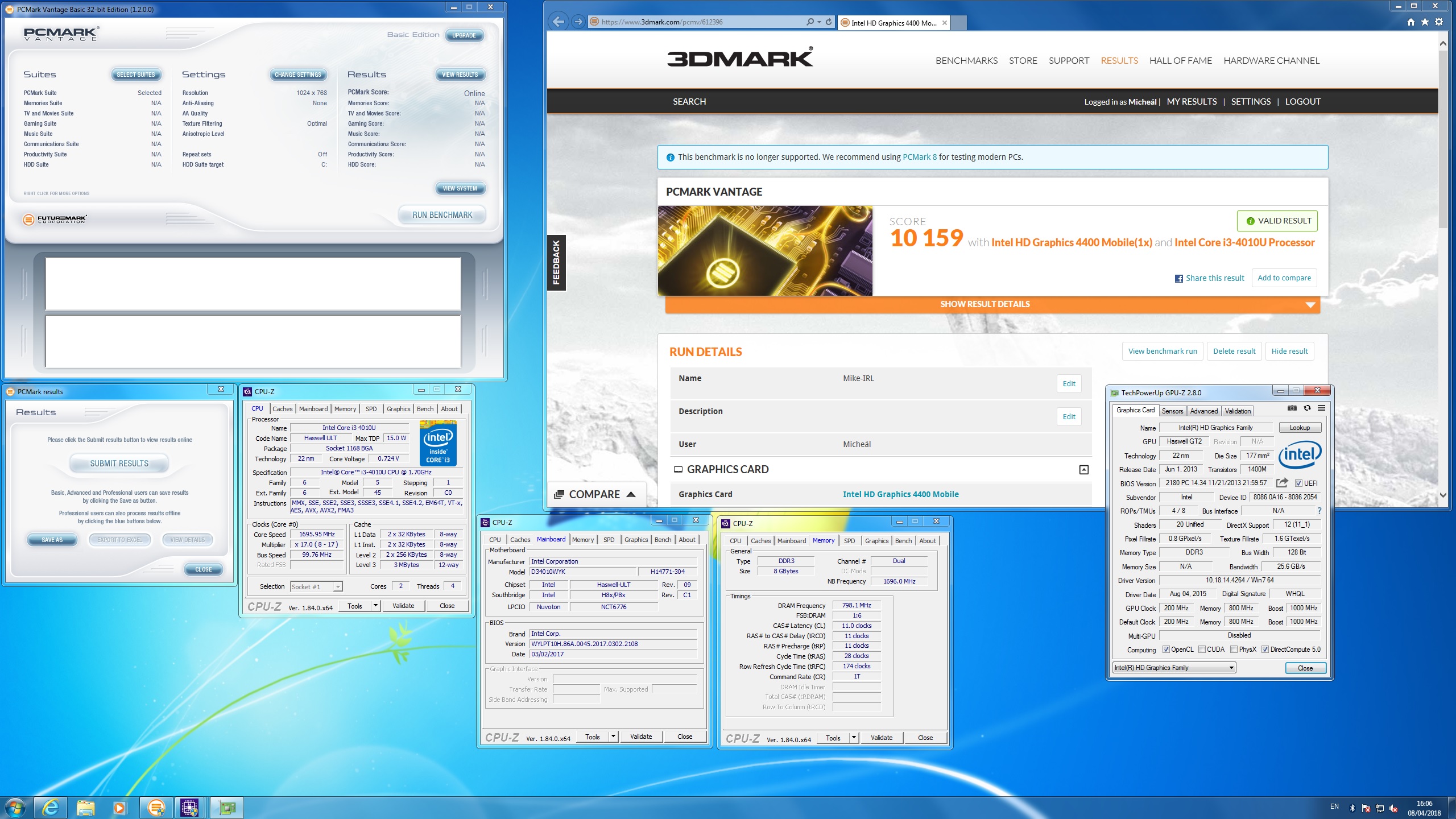Open Tools dropdown arrow in CPU-Z Memory window
Viewport: 1456px width, 819px height.
pyautogui.click(x=854, y=738)
